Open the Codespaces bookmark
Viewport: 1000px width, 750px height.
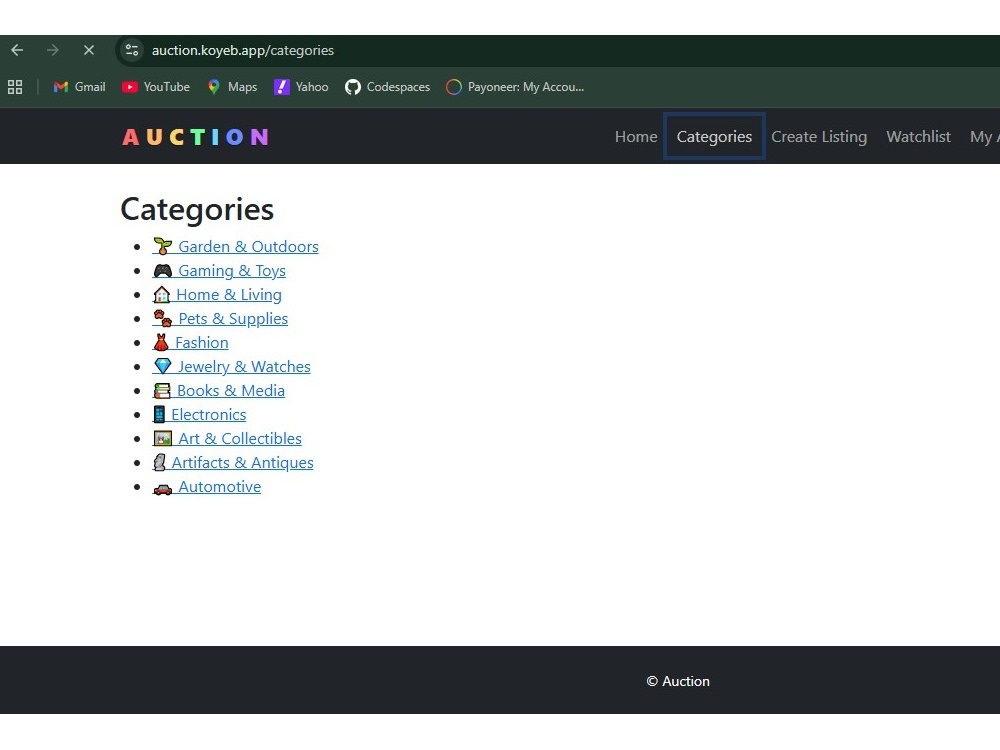pos(388,87)
